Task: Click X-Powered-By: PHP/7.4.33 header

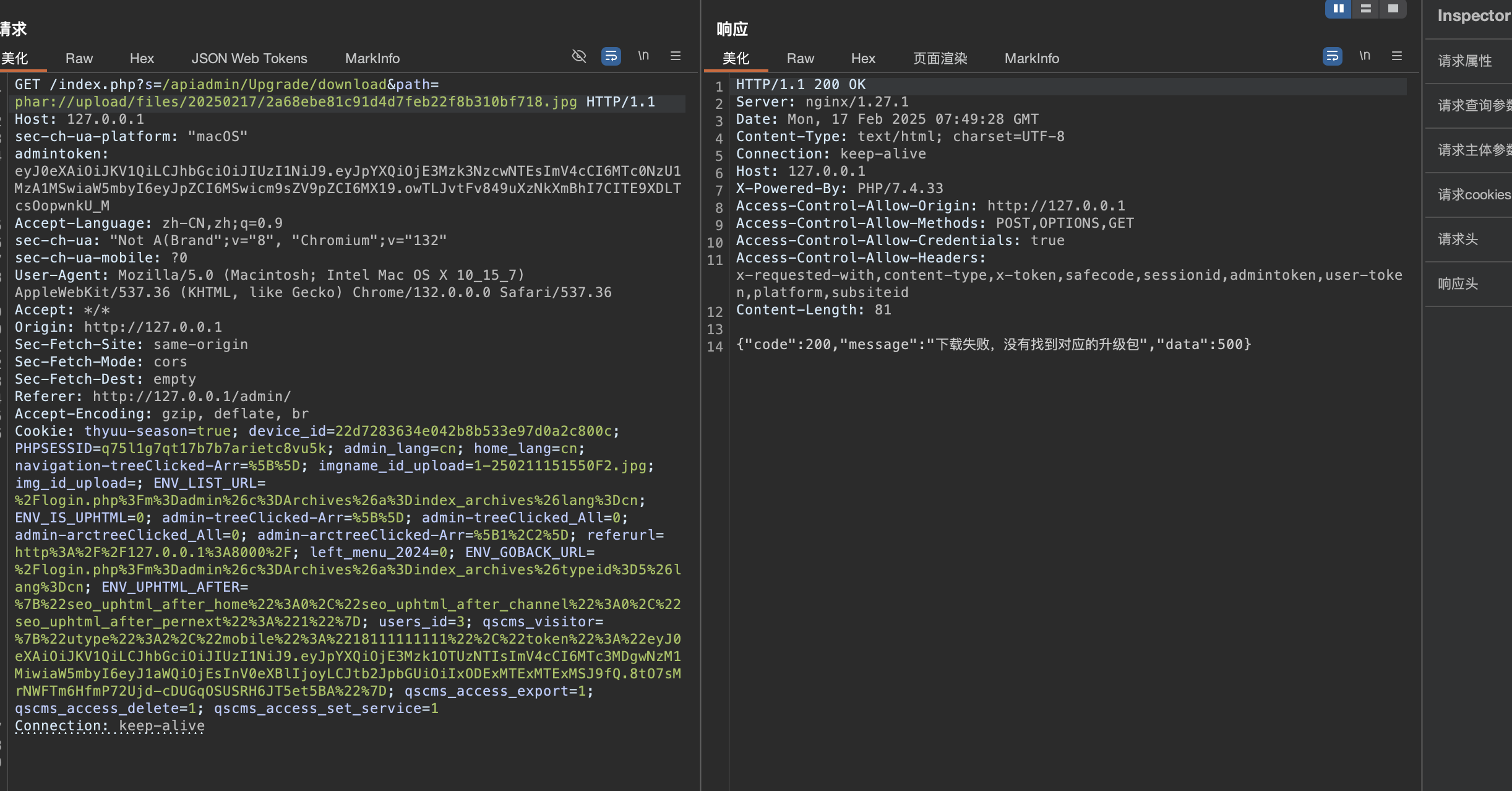Action: (x=840, y=188)
